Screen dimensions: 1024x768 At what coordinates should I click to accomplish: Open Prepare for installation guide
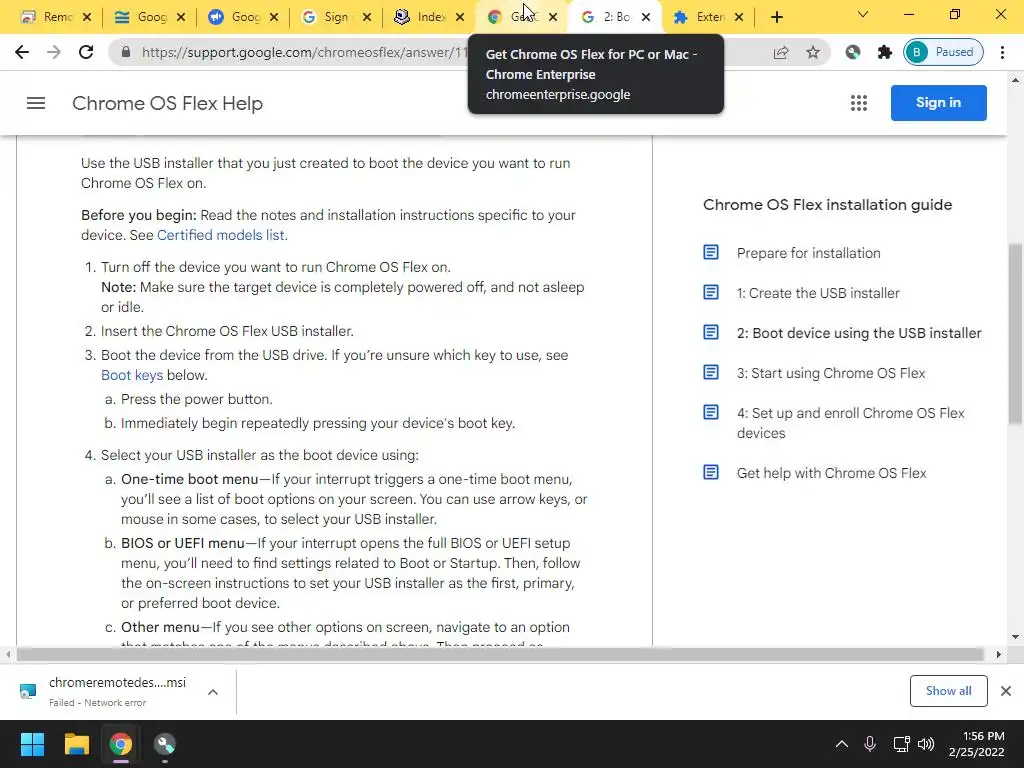click(x=808, y=253)
